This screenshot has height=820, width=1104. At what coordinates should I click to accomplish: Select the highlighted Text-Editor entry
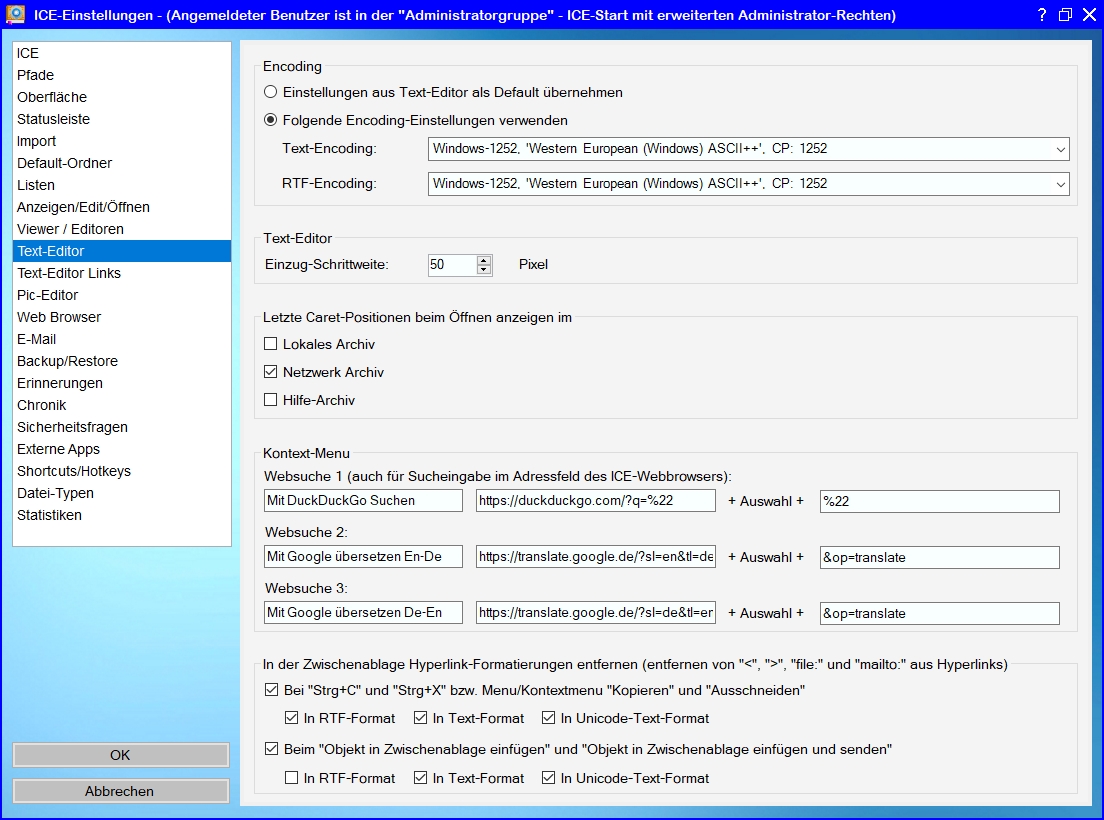click(x=122, y=251)
